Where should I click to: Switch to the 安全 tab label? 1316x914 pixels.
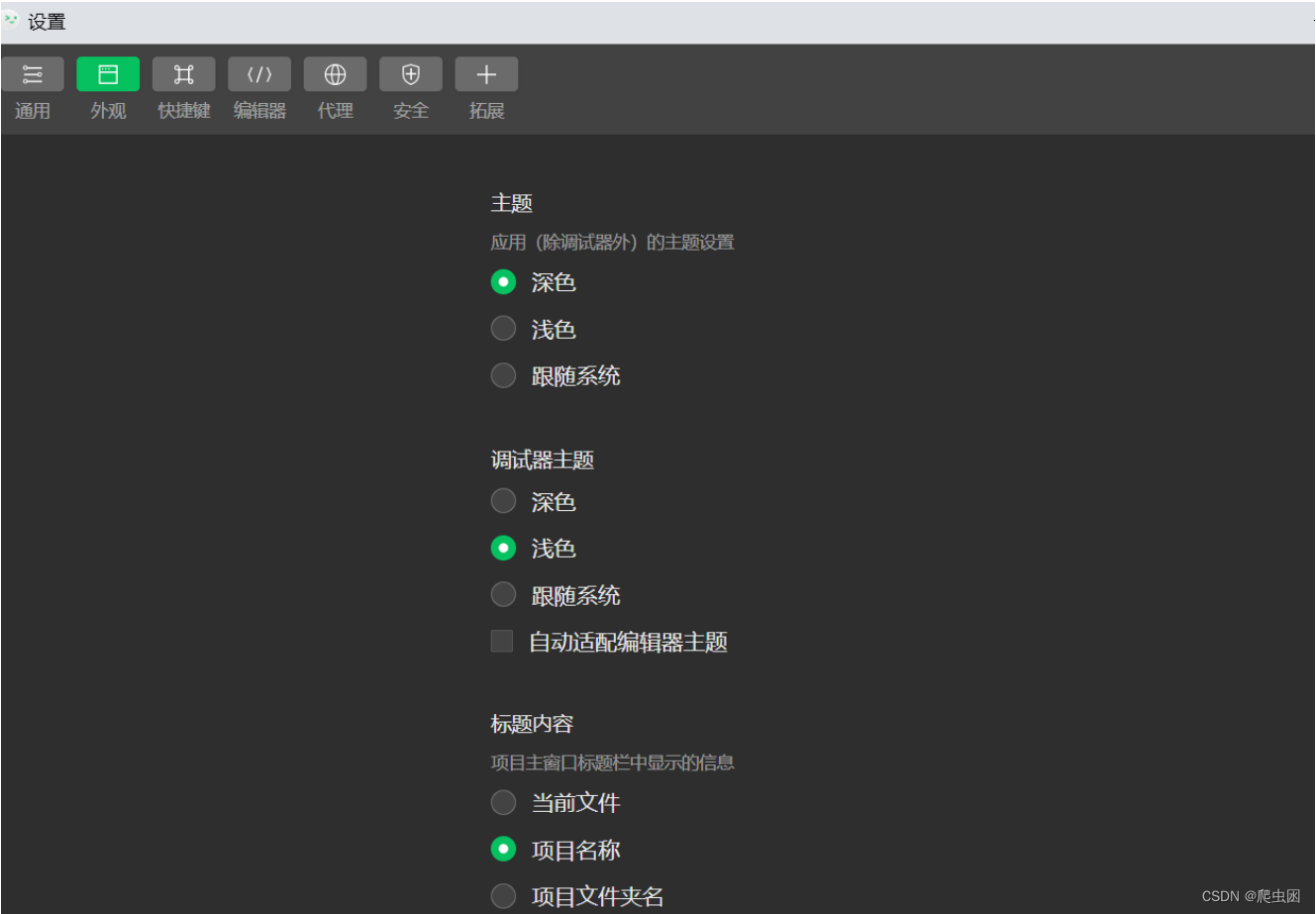pos(411,111)
